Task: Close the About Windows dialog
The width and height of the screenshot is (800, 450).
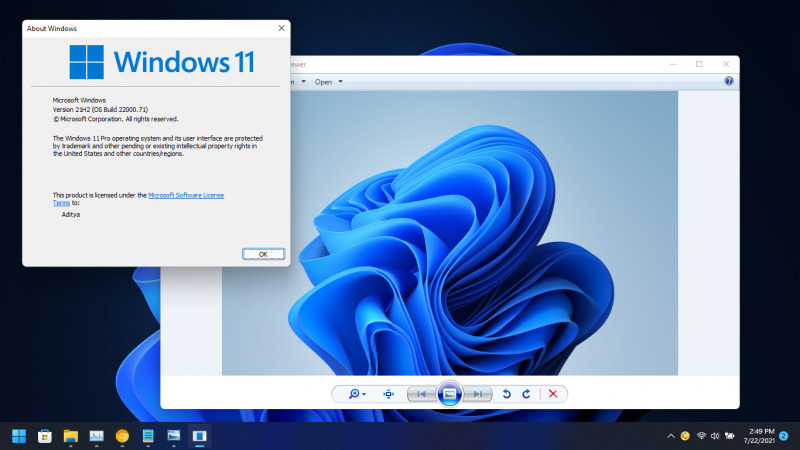Action: click(281, 29)
